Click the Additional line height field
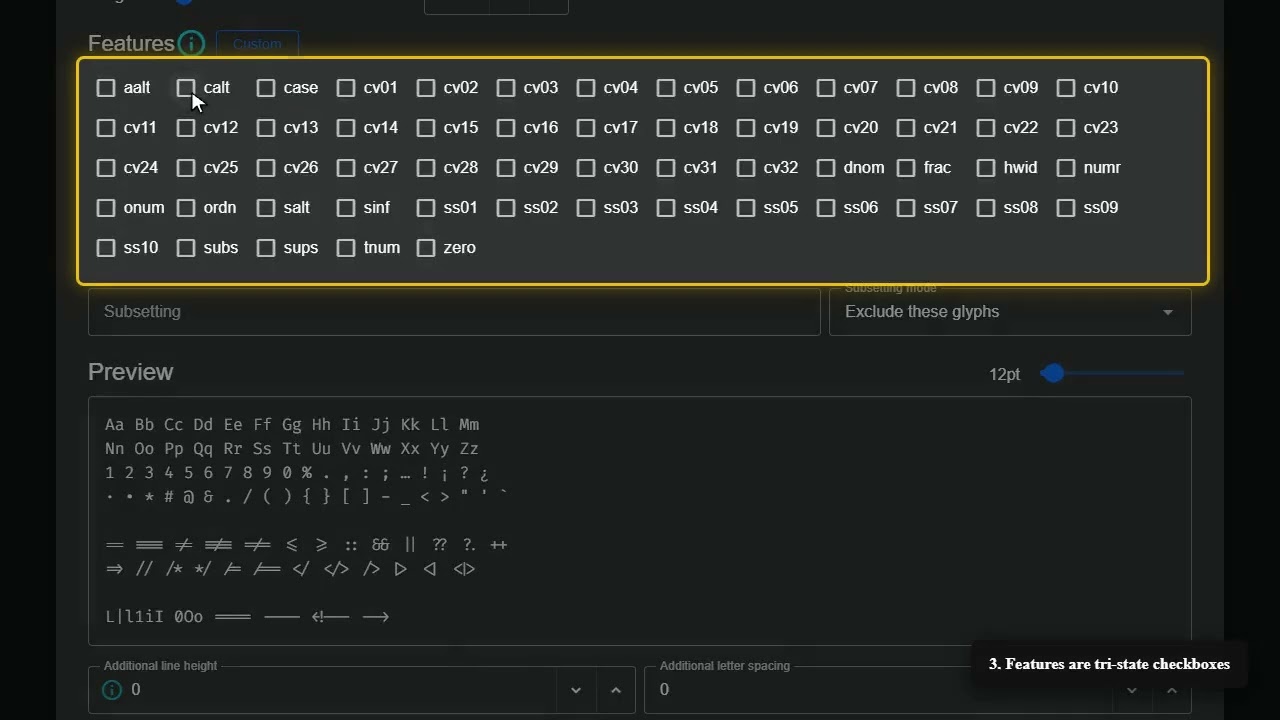 [x=362, y=690]
